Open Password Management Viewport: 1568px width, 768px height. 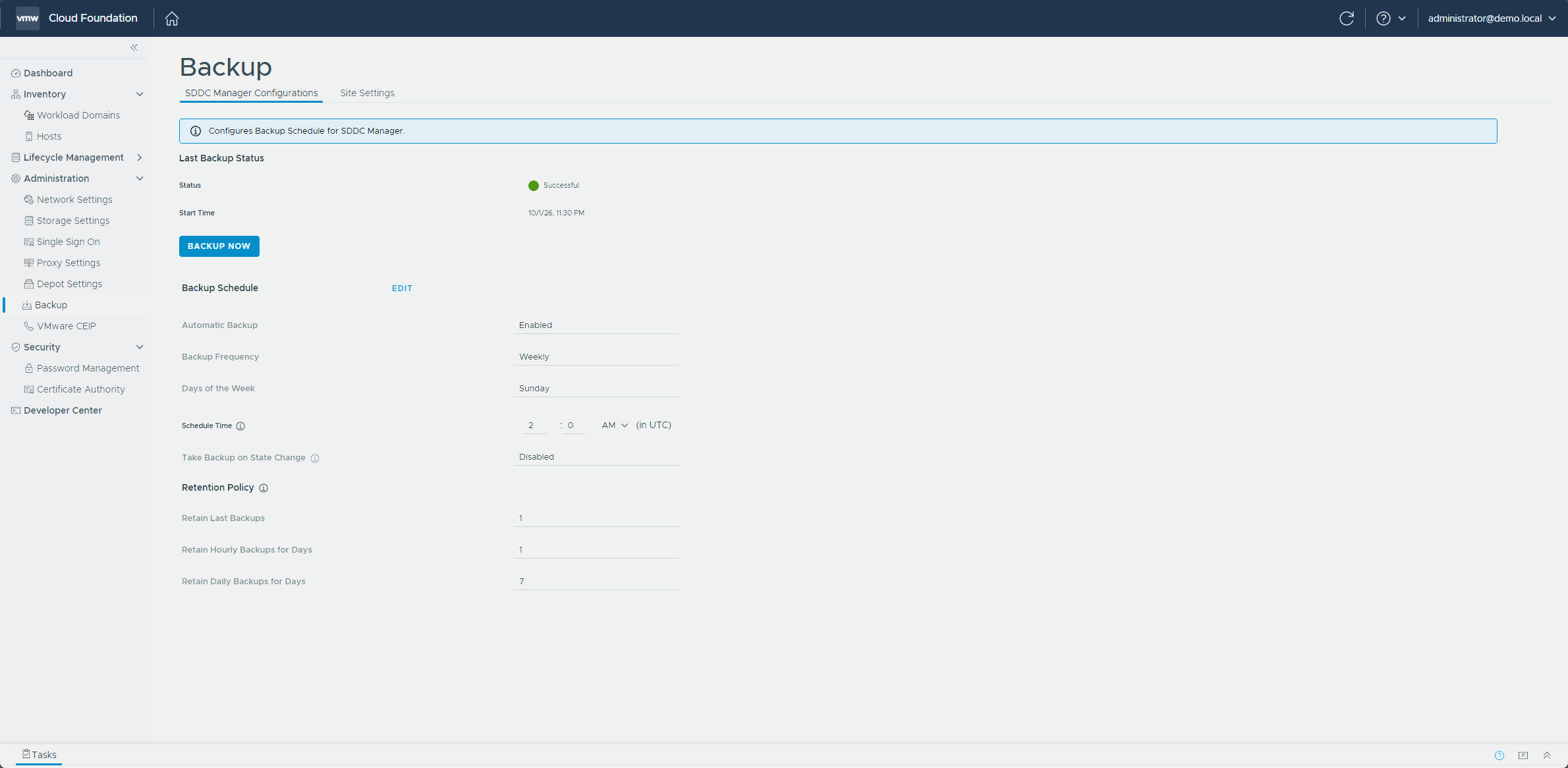coord(88,368)
